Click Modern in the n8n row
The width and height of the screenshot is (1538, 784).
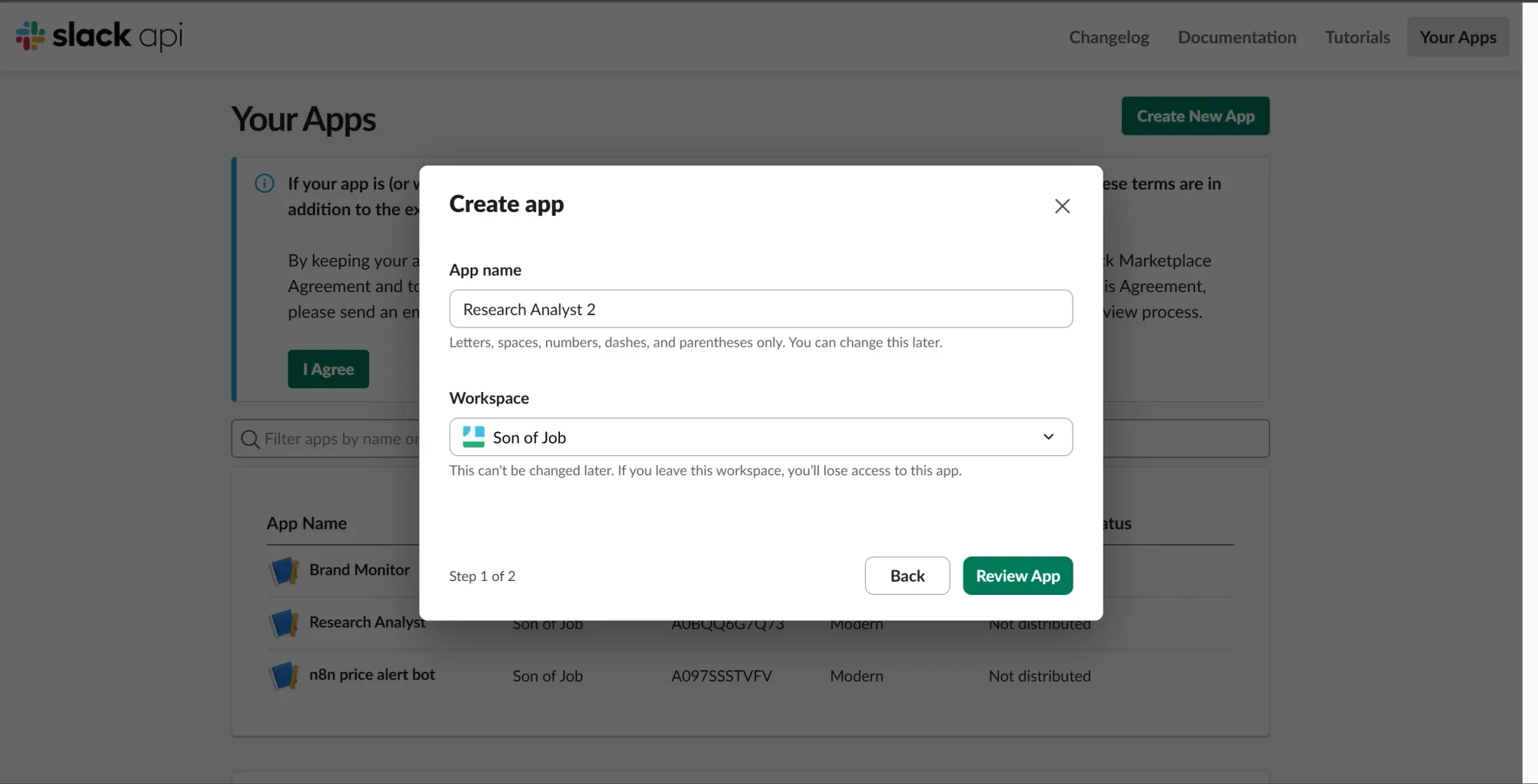(x=857, y=676)
